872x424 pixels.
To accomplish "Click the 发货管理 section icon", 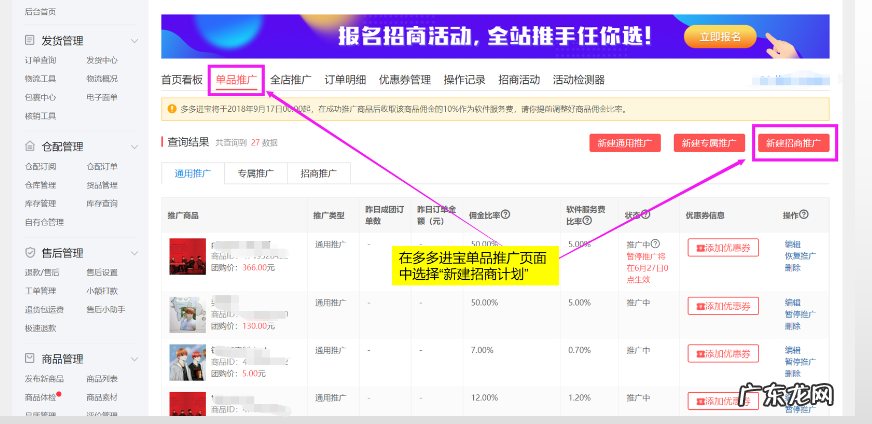I will point(30,40).
